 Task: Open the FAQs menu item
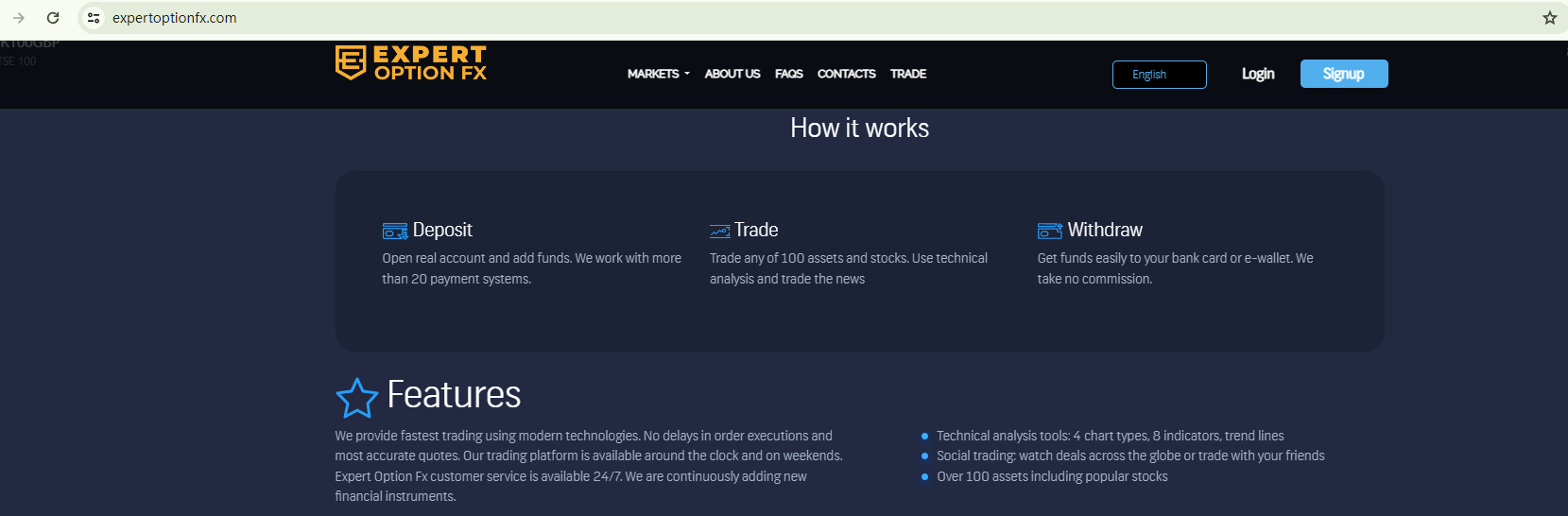point(788,74)
